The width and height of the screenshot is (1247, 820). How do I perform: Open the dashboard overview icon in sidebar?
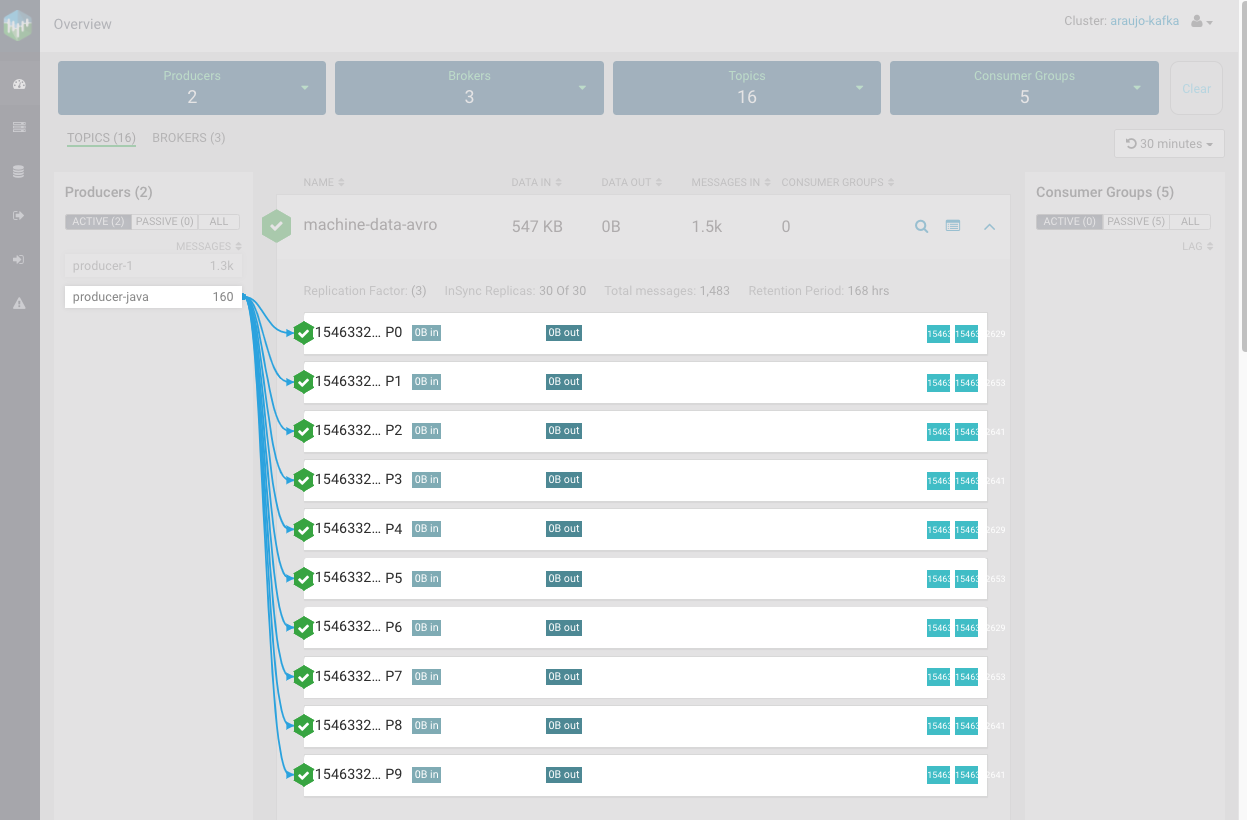19,85
